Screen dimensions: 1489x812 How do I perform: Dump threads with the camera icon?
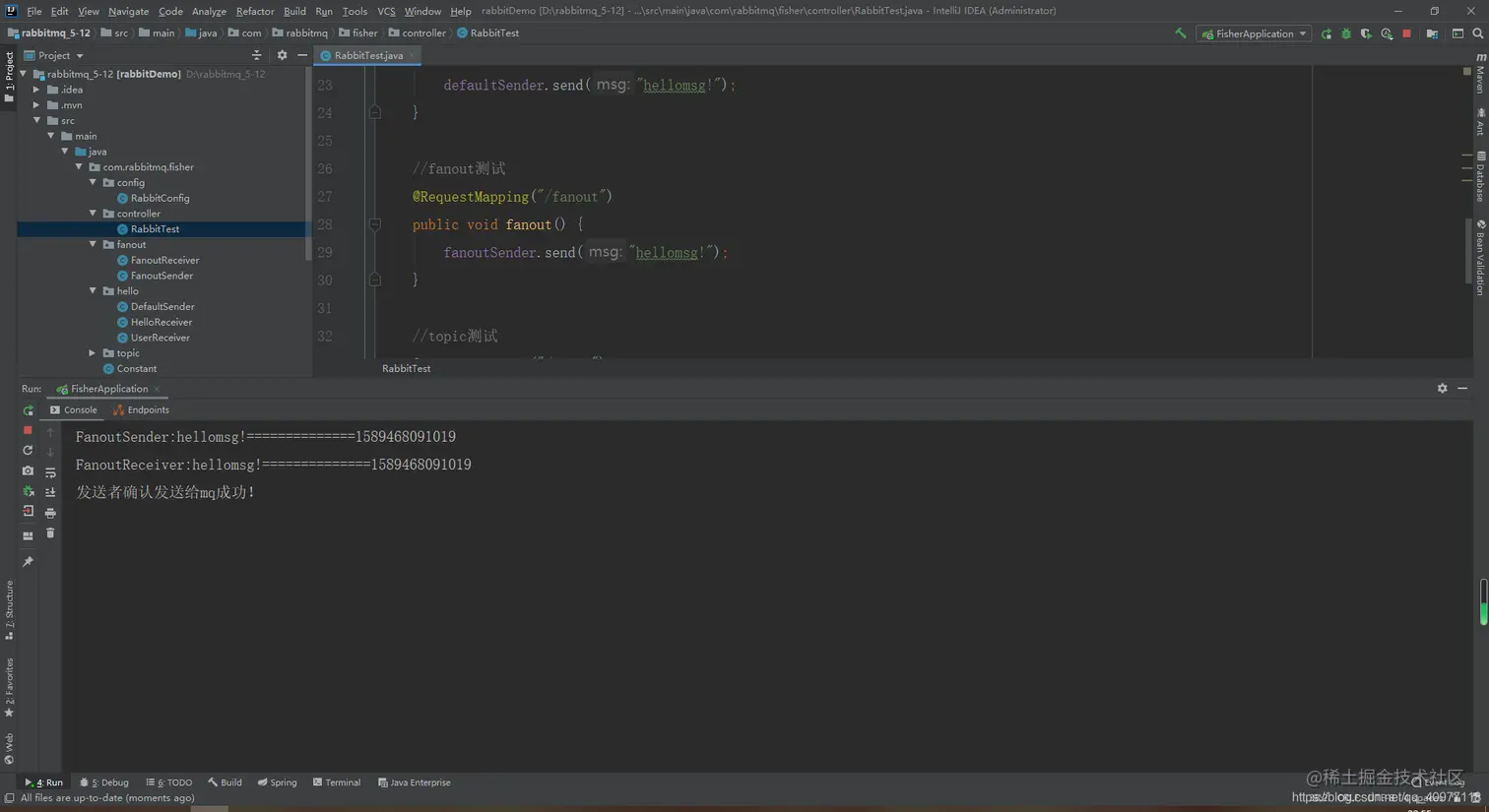click(28, 471)
